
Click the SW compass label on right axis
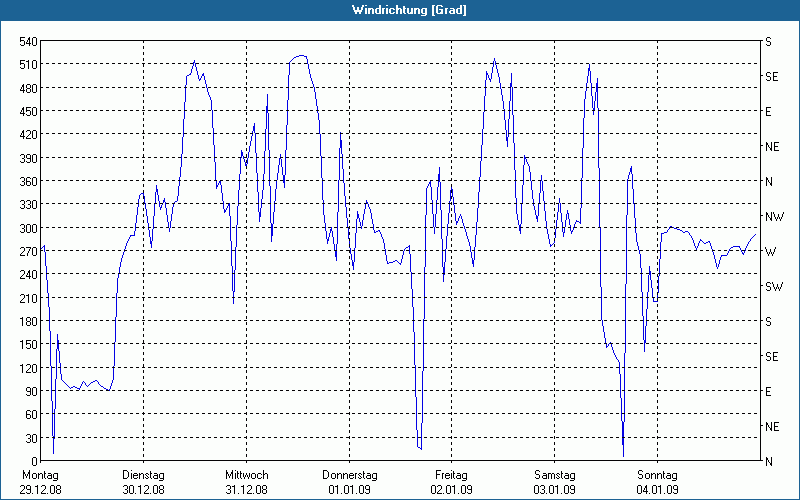point(774,287)
